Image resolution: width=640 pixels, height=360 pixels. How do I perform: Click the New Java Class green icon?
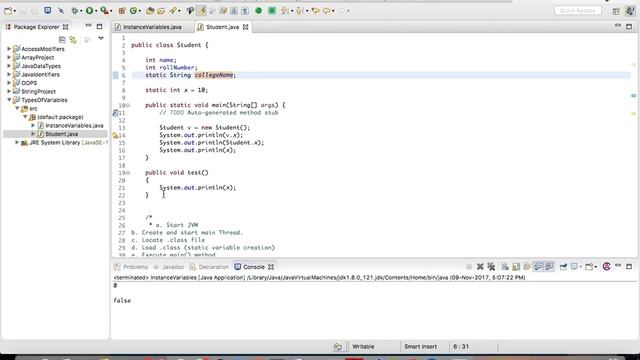coord(133,11)
